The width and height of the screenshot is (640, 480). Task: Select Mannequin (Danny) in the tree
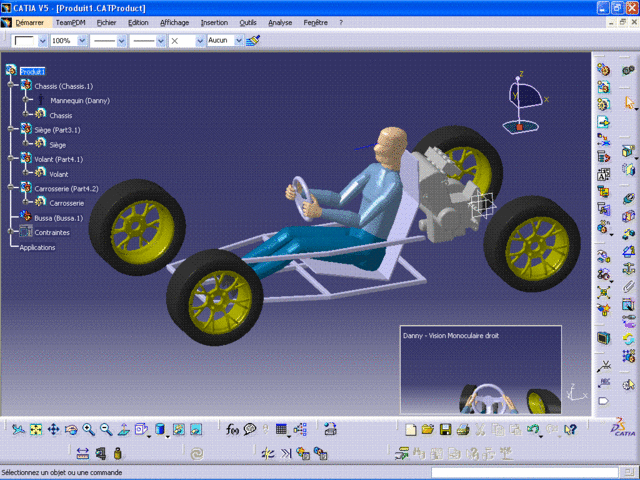click(79, 101)
